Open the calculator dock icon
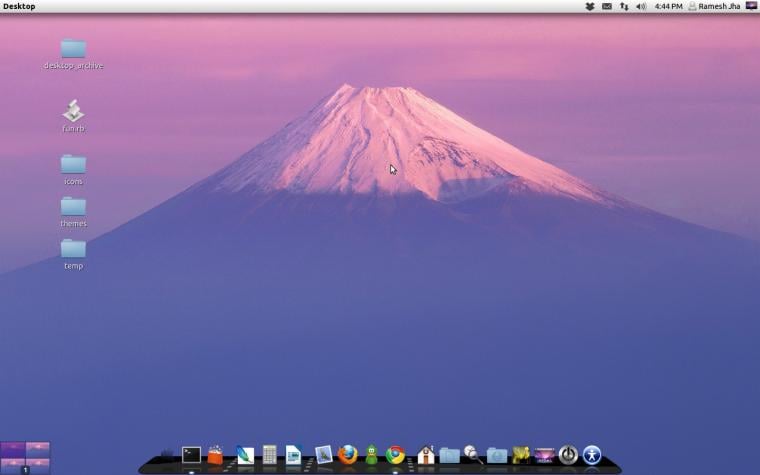This screenshot has height=475, width=760. [x=269, y=455]
